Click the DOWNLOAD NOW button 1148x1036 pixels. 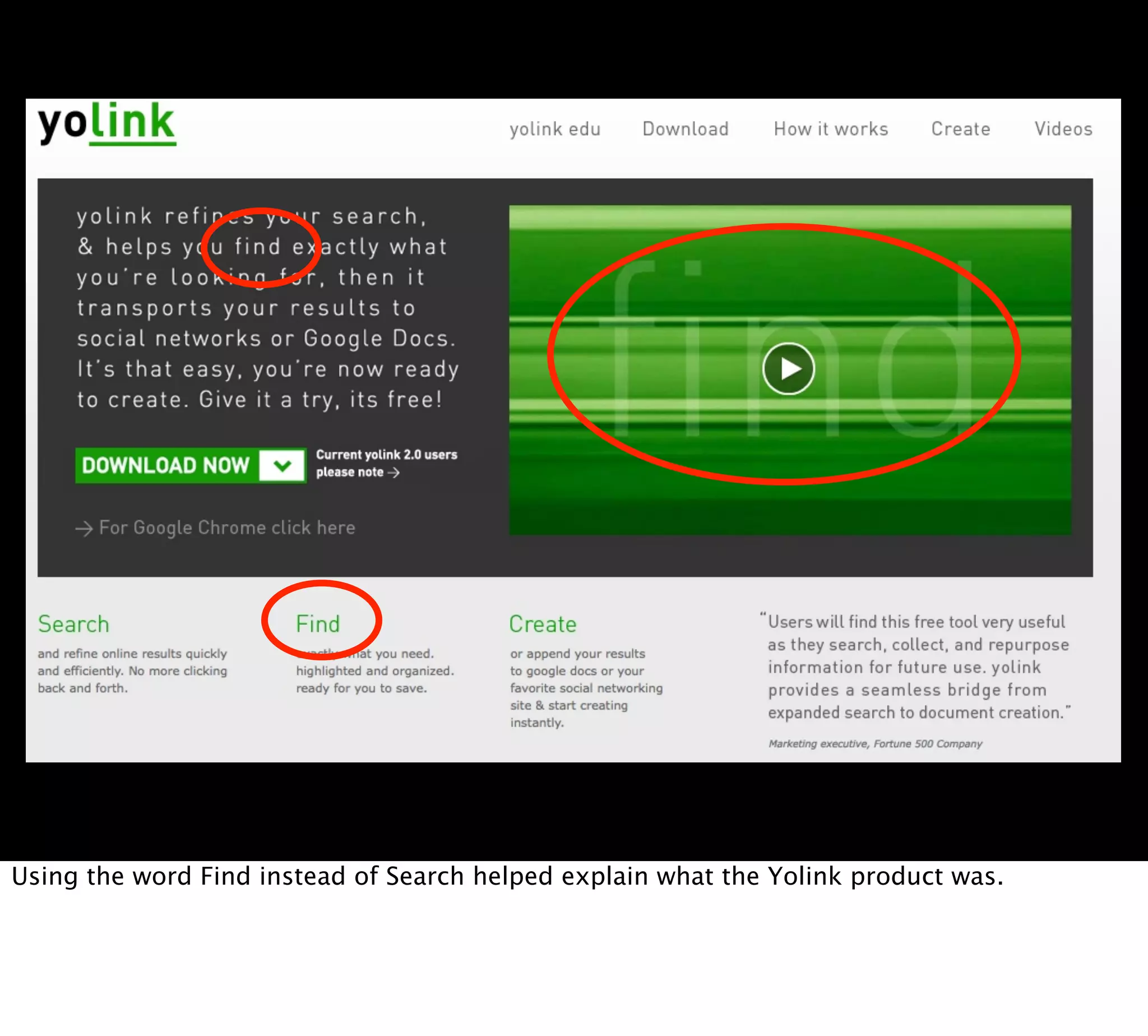191,465
